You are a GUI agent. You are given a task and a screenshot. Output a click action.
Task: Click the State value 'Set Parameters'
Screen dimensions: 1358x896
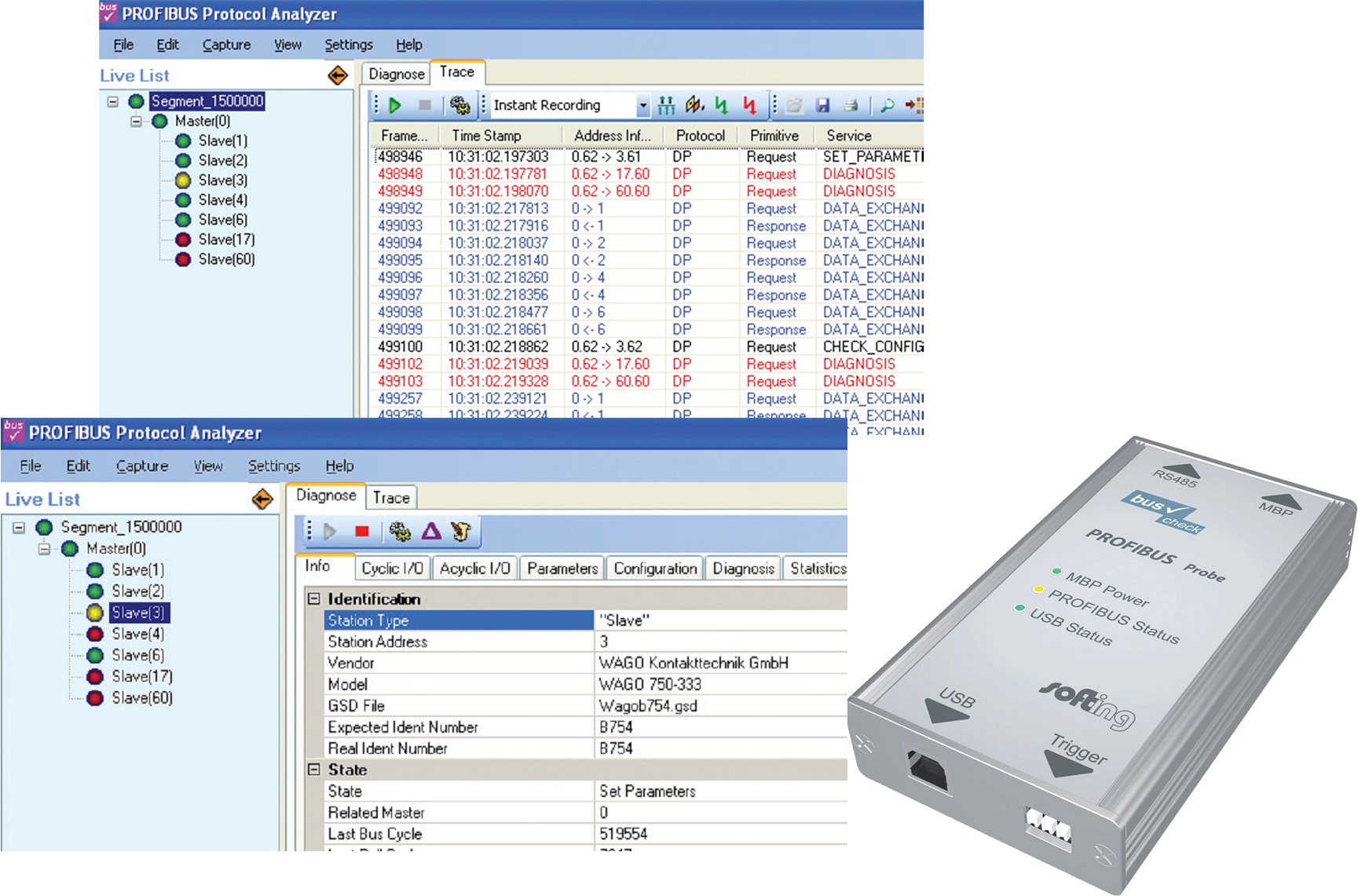click(x=647, y=791)
